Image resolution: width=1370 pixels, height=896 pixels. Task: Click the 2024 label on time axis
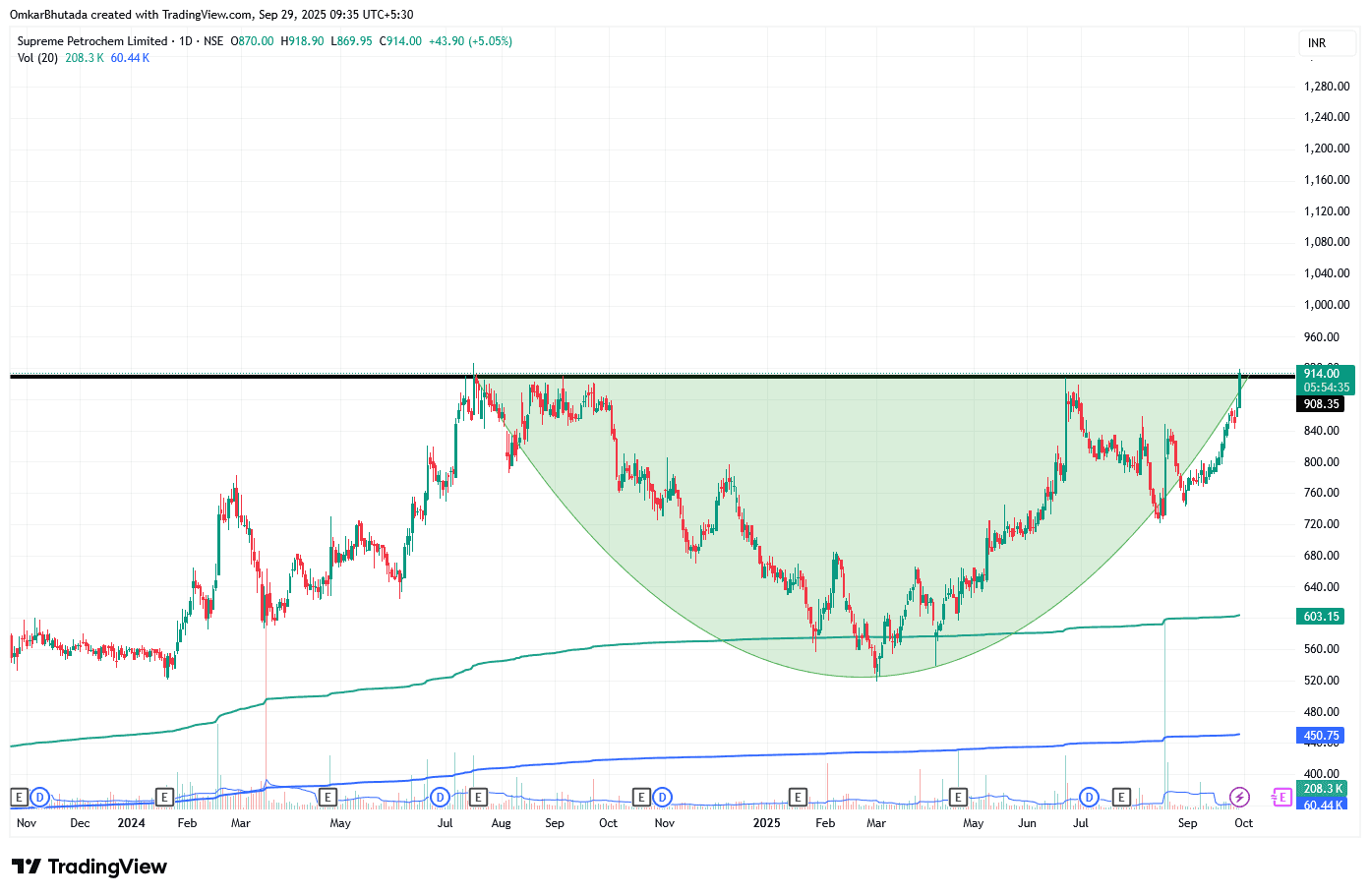point(131,823)
